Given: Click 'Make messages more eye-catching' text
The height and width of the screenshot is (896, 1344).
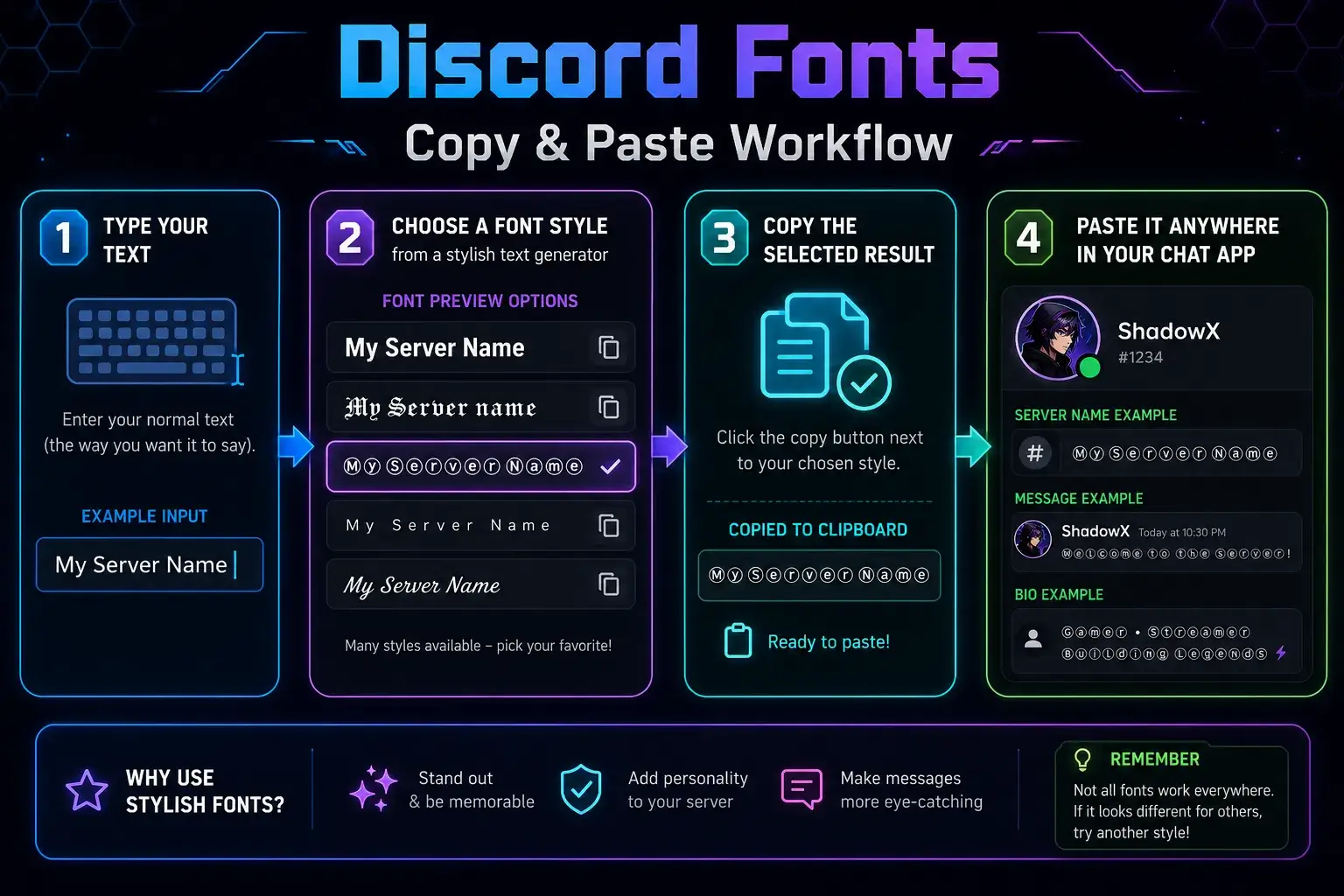Looking at the screenshot, I should pos(911,789).
